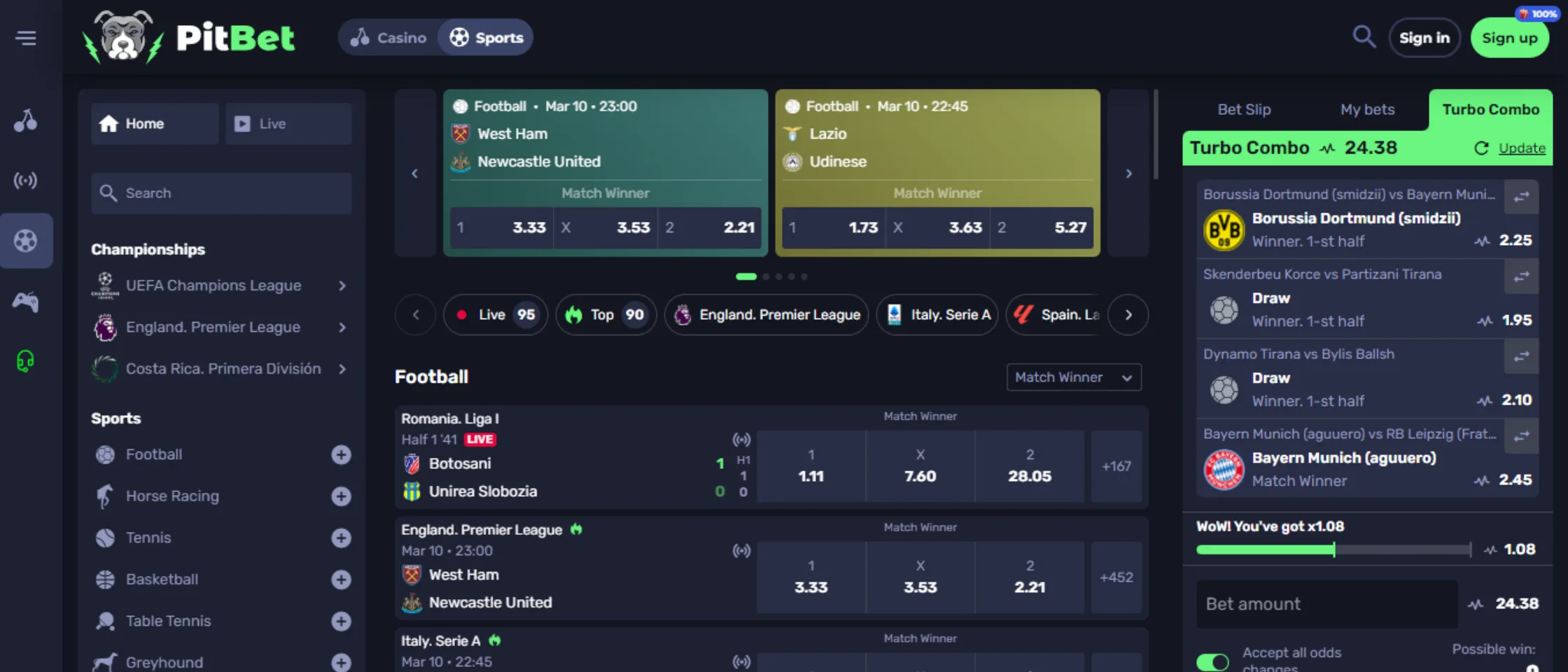Click the search magnifier icon in header
Image resolution: width=1568 pixels, height=672 pixels.
(1363, 36)
